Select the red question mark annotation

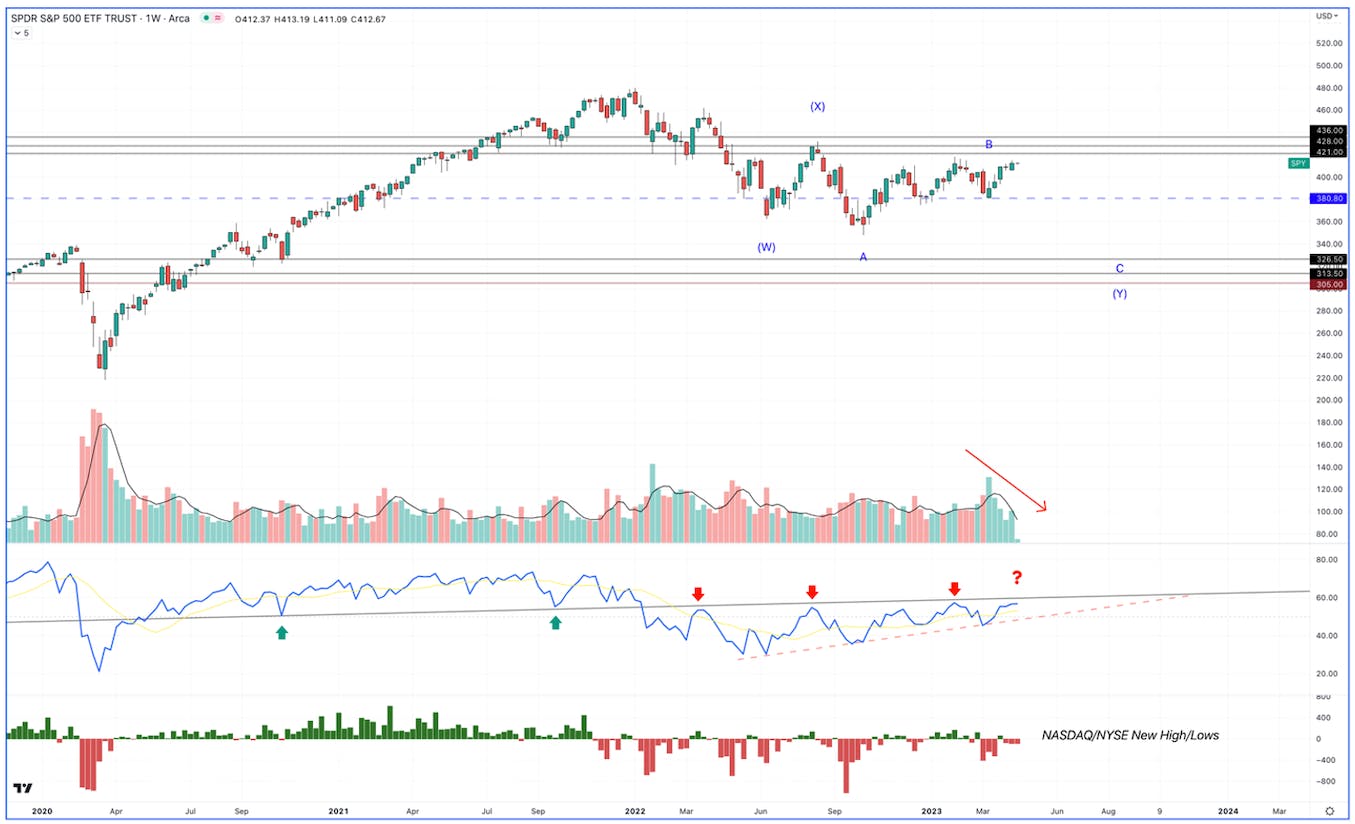click(x=1017, y=577)
